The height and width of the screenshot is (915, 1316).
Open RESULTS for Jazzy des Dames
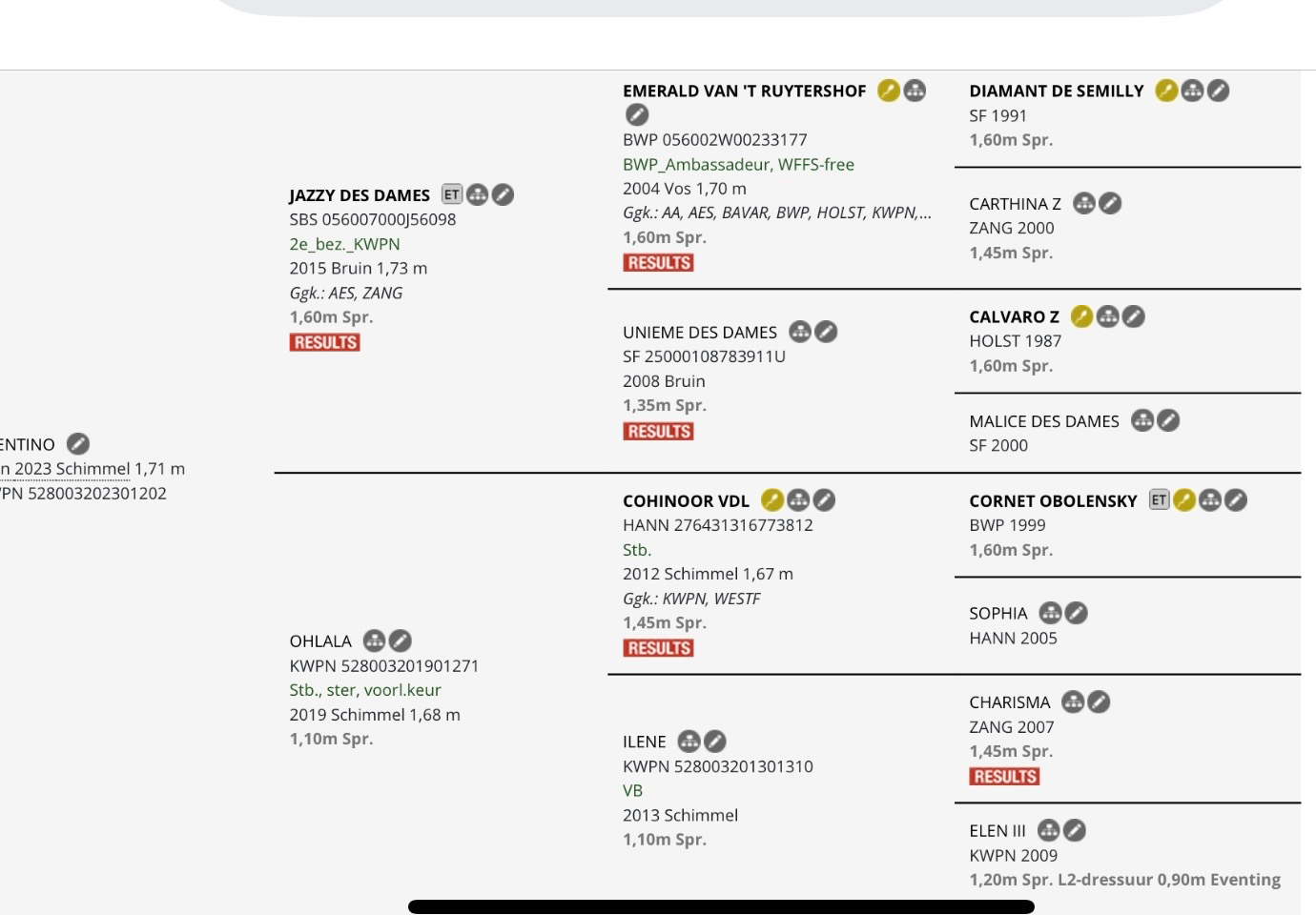325,342
